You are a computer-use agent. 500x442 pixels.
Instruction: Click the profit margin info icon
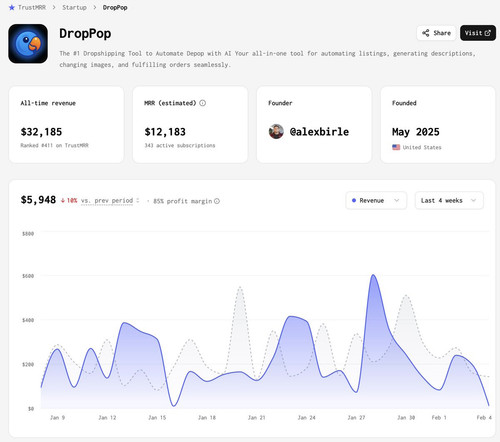[217, 201]
